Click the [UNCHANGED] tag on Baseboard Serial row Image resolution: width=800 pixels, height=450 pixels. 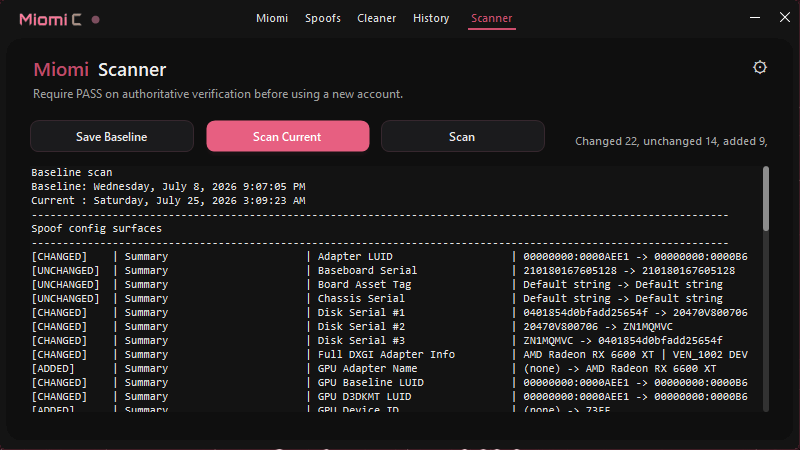point(65,270)
